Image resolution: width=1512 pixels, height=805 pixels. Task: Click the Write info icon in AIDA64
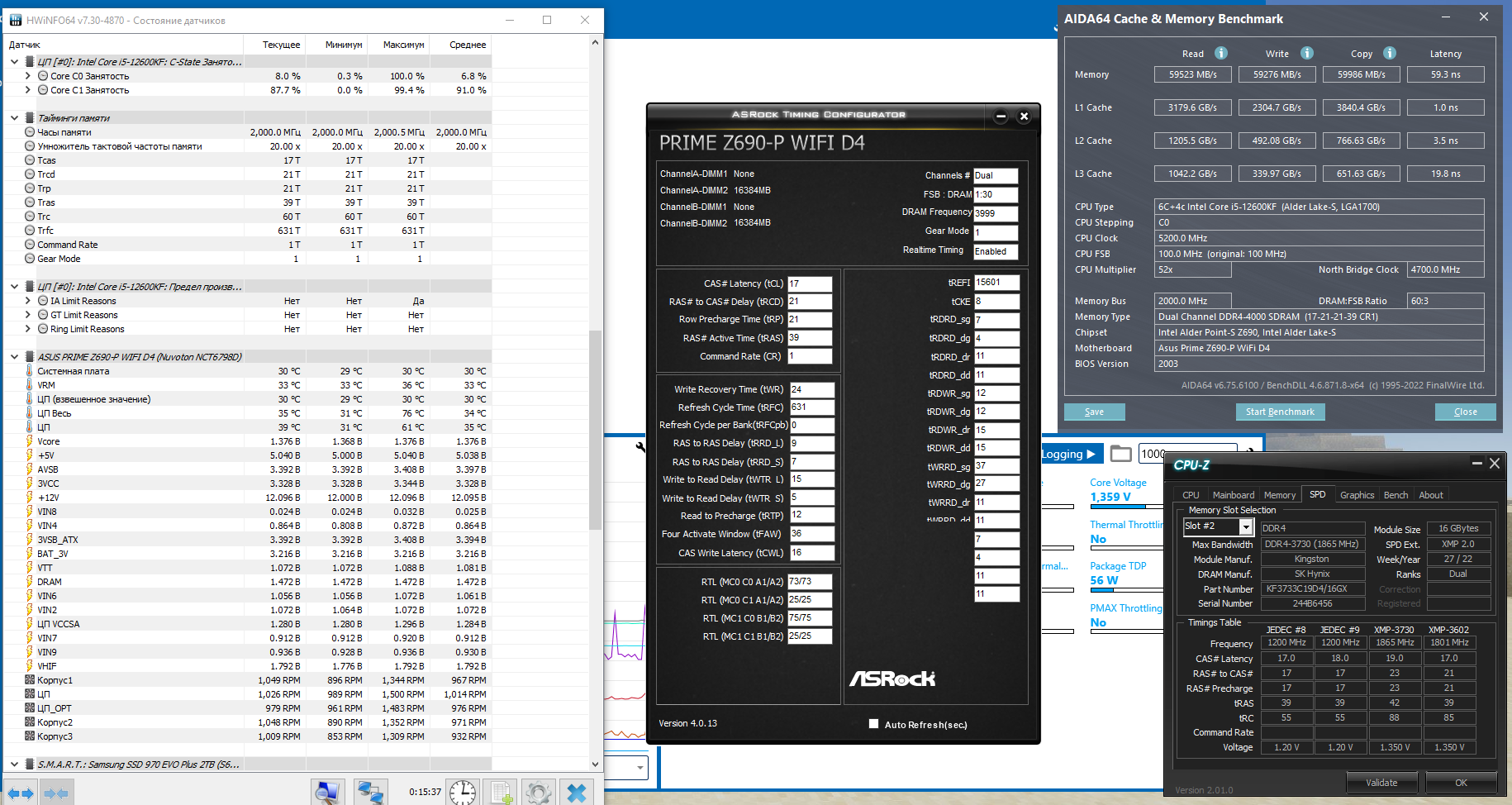pyautogui.click(x=1307, y=53)
